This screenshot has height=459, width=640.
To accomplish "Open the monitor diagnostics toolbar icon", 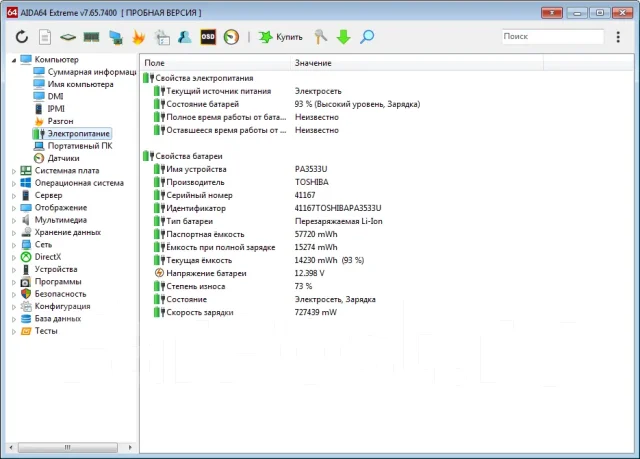I will point(162,38).
